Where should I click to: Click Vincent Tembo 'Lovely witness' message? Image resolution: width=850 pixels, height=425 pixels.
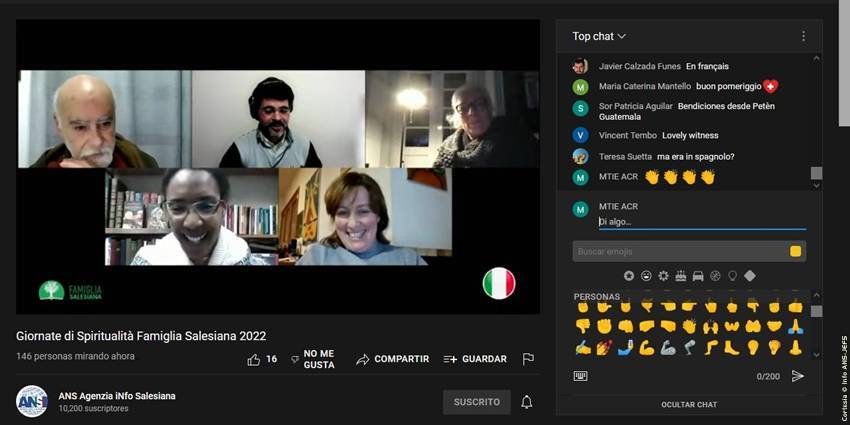690,136
